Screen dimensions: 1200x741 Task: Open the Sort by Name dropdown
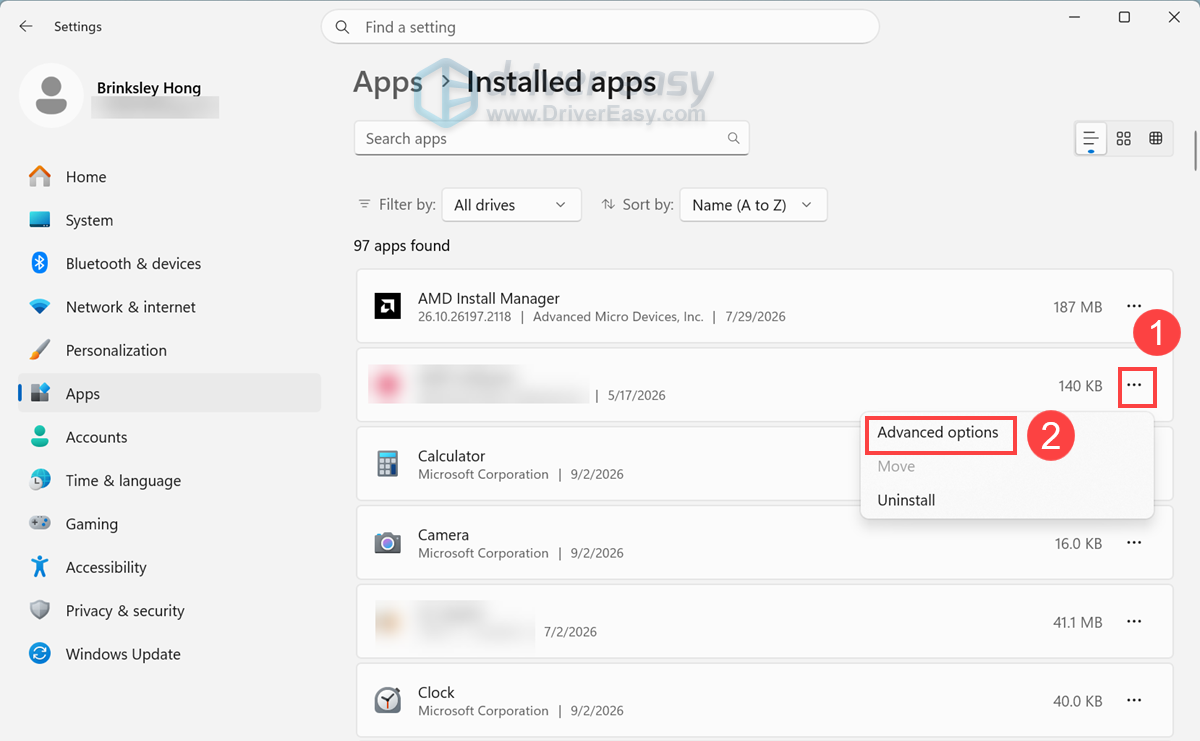pyautogui.click(x=753, y=205)
